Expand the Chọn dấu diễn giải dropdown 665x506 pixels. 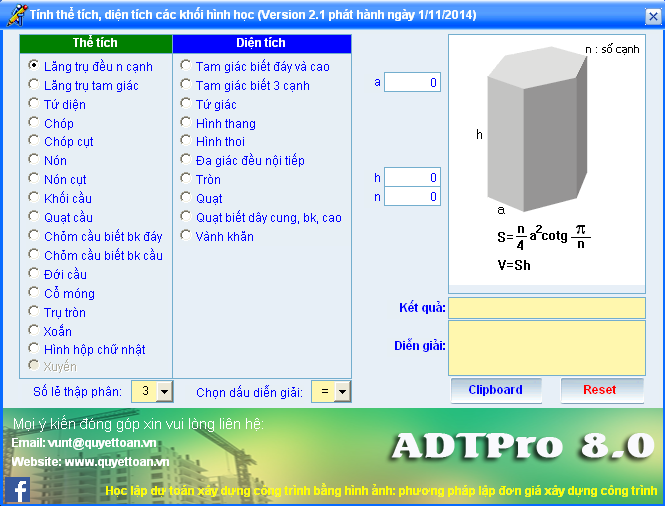point(342,392)
